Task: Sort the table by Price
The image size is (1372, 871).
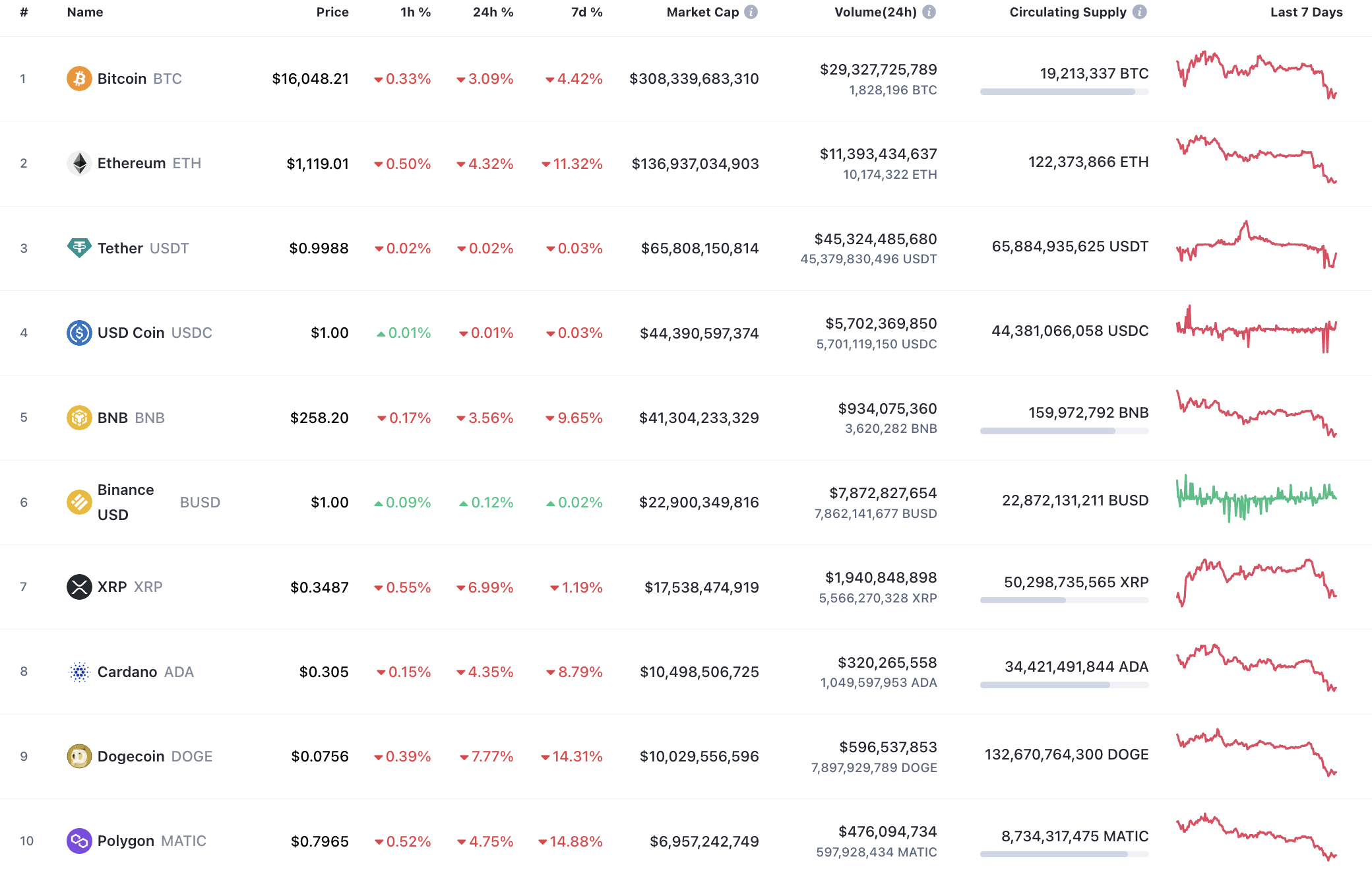Action: point(332,11)
